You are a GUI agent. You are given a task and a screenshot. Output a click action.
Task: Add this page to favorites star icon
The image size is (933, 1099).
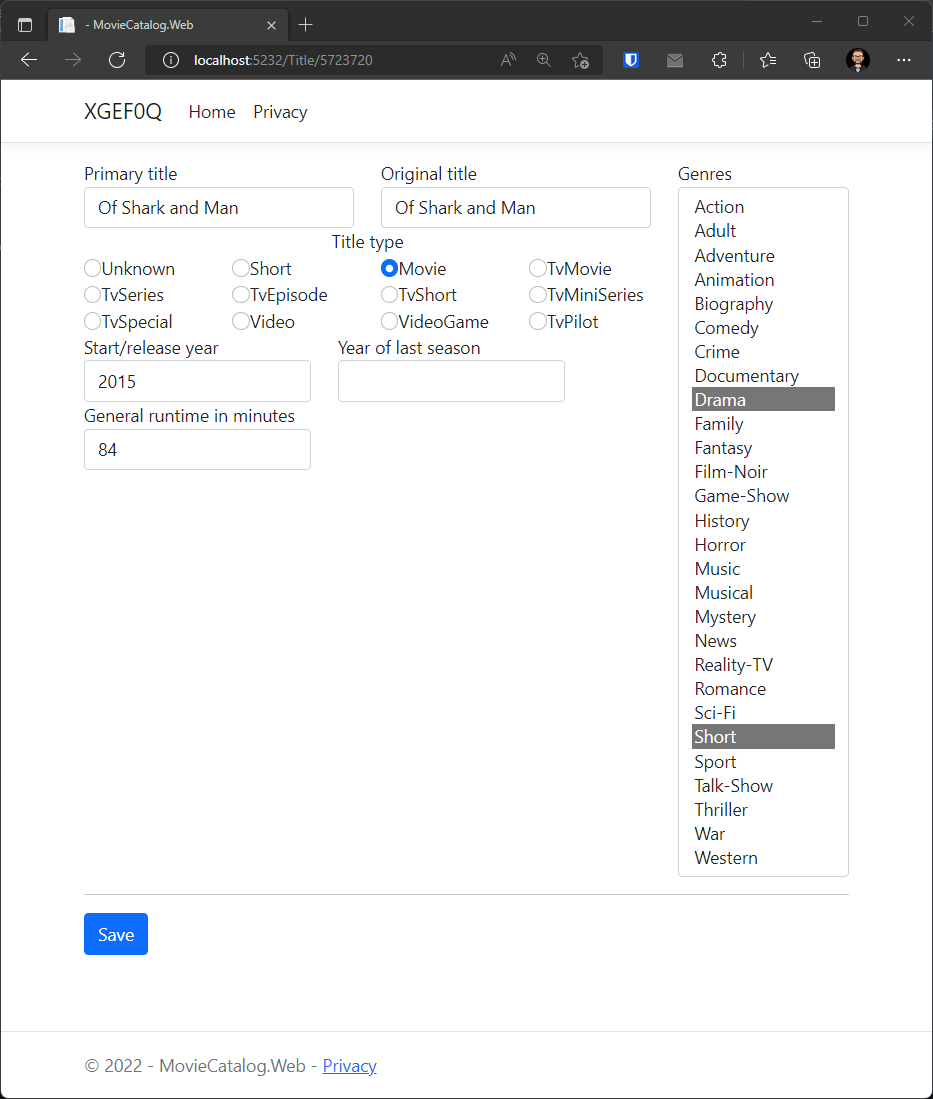point(580,60)
